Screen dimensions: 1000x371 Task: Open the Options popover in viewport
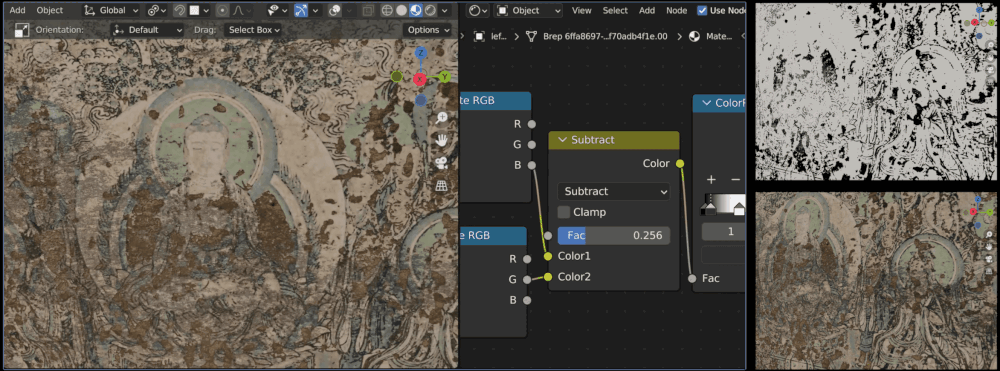coord(427,30)
